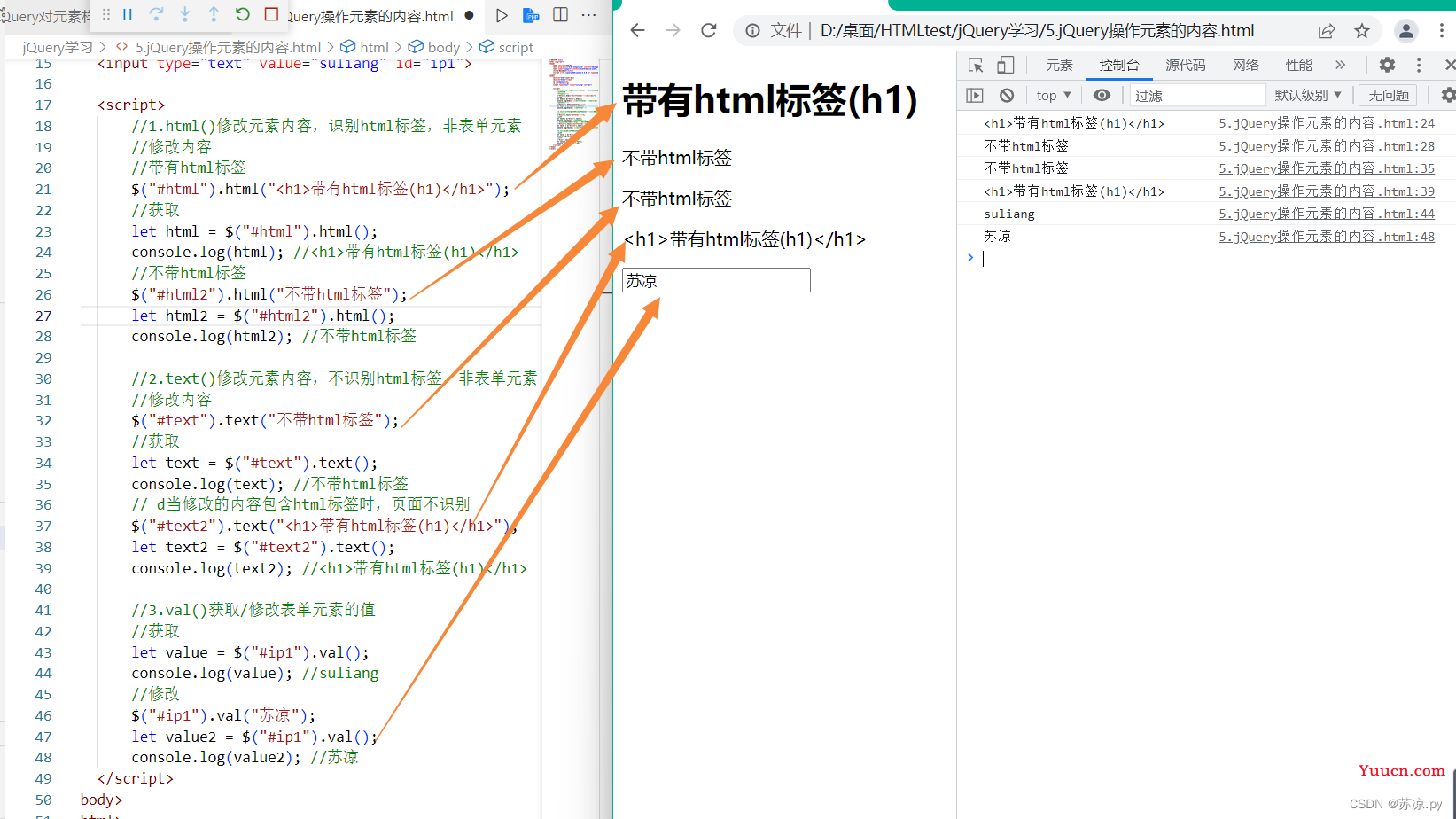Viewport: 1456px width, 819px height.
Task: Click the browser address bar URL
Action: point(1037,31)
